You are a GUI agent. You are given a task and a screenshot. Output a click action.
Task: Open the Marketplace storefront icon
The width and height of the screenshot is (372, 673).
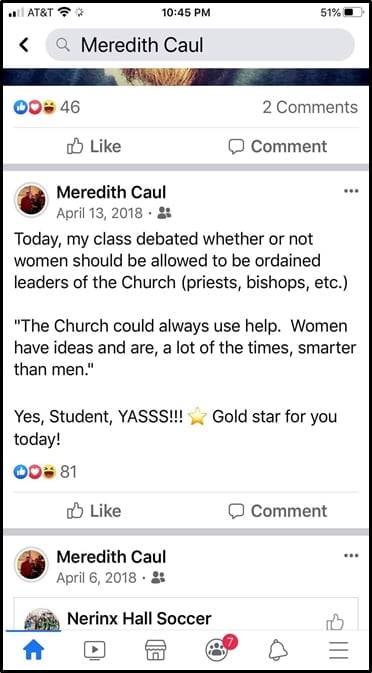[x=155, y=651]
